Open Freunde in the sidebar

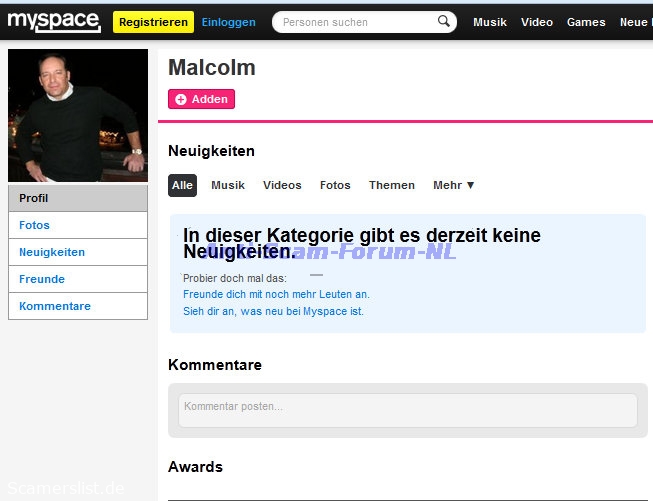pos(78,279)
